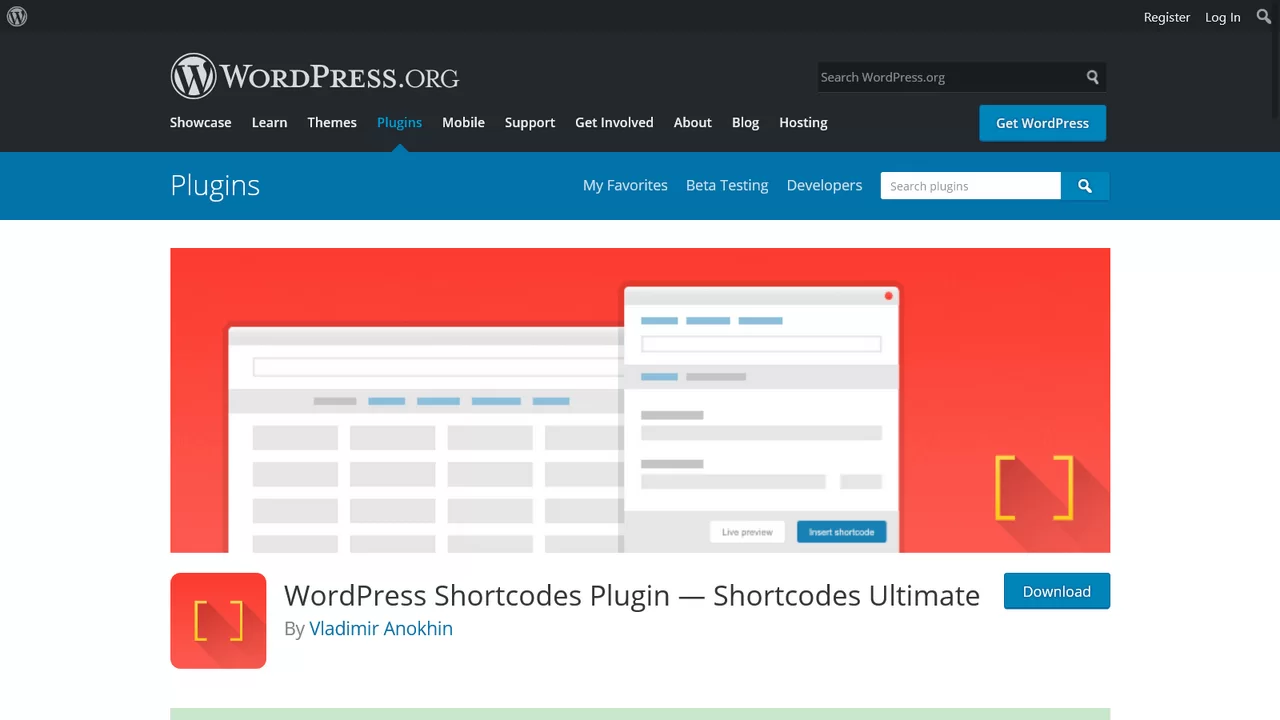Open the Hosting menu item
This screenshot has height=720, width=1280.
click(803, 122)
